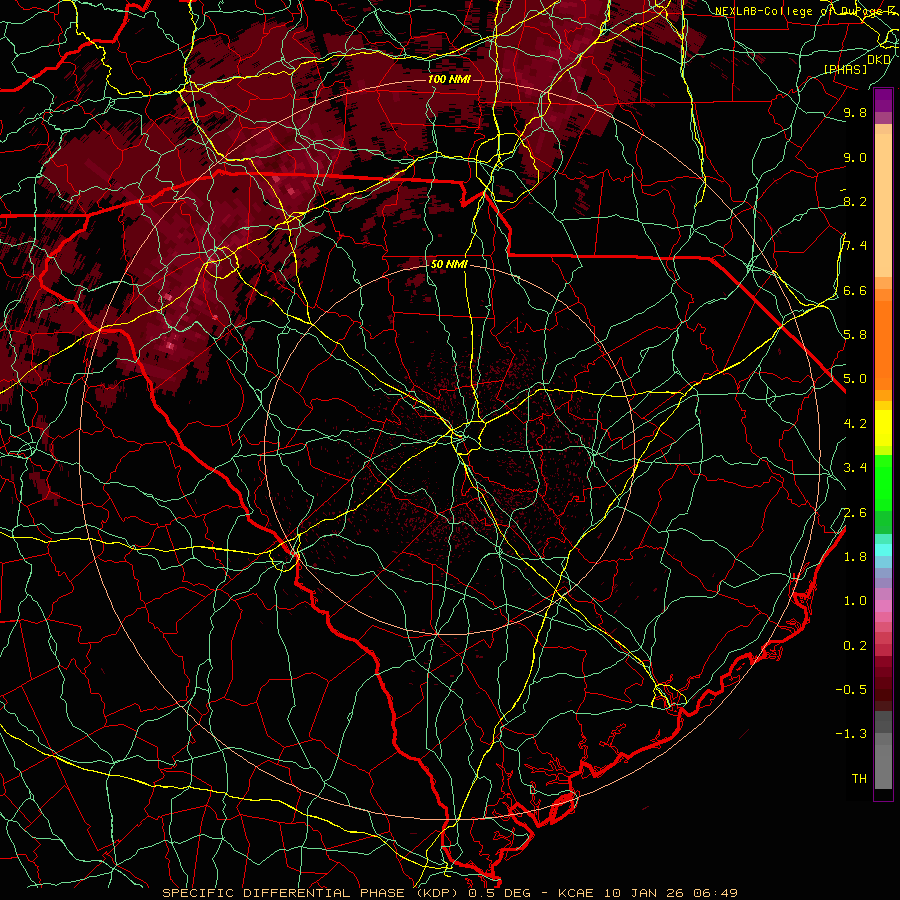This screenshot has width=900, height=900.
Task: Click the [PHAS] units label above the color scale
Action: pos(845,69)
